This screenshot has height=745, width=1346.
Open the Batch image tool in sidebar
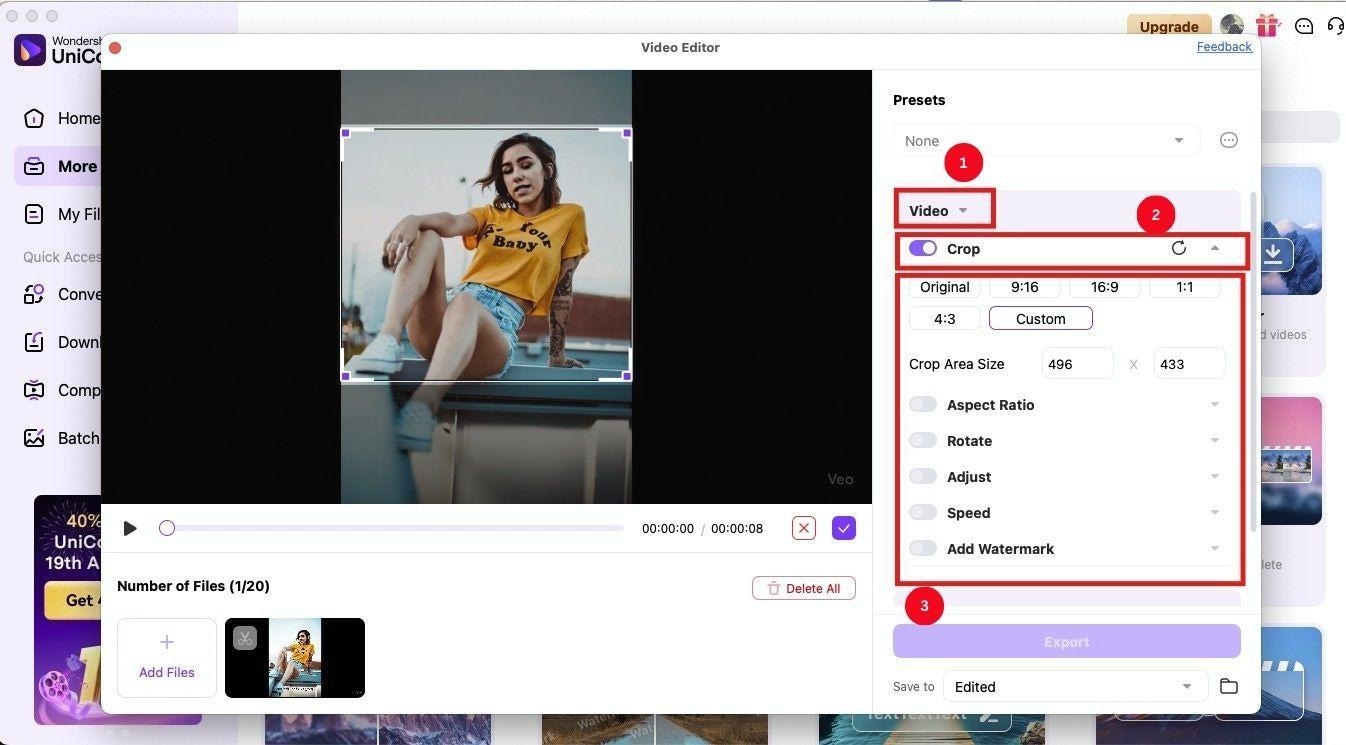pyautogui.click(x=60, y=438)
